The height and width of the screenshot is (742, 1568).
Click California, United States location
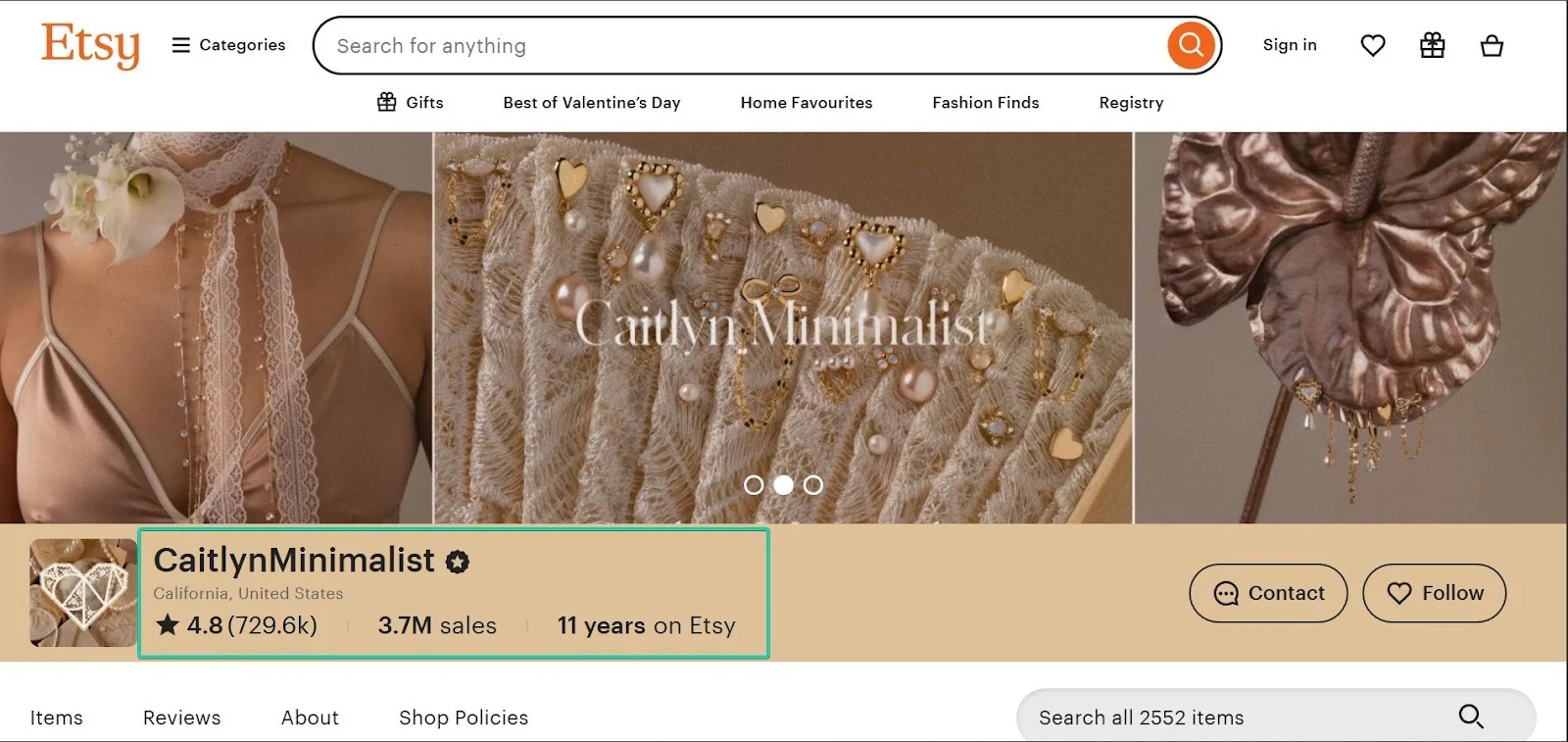(248, 593)
